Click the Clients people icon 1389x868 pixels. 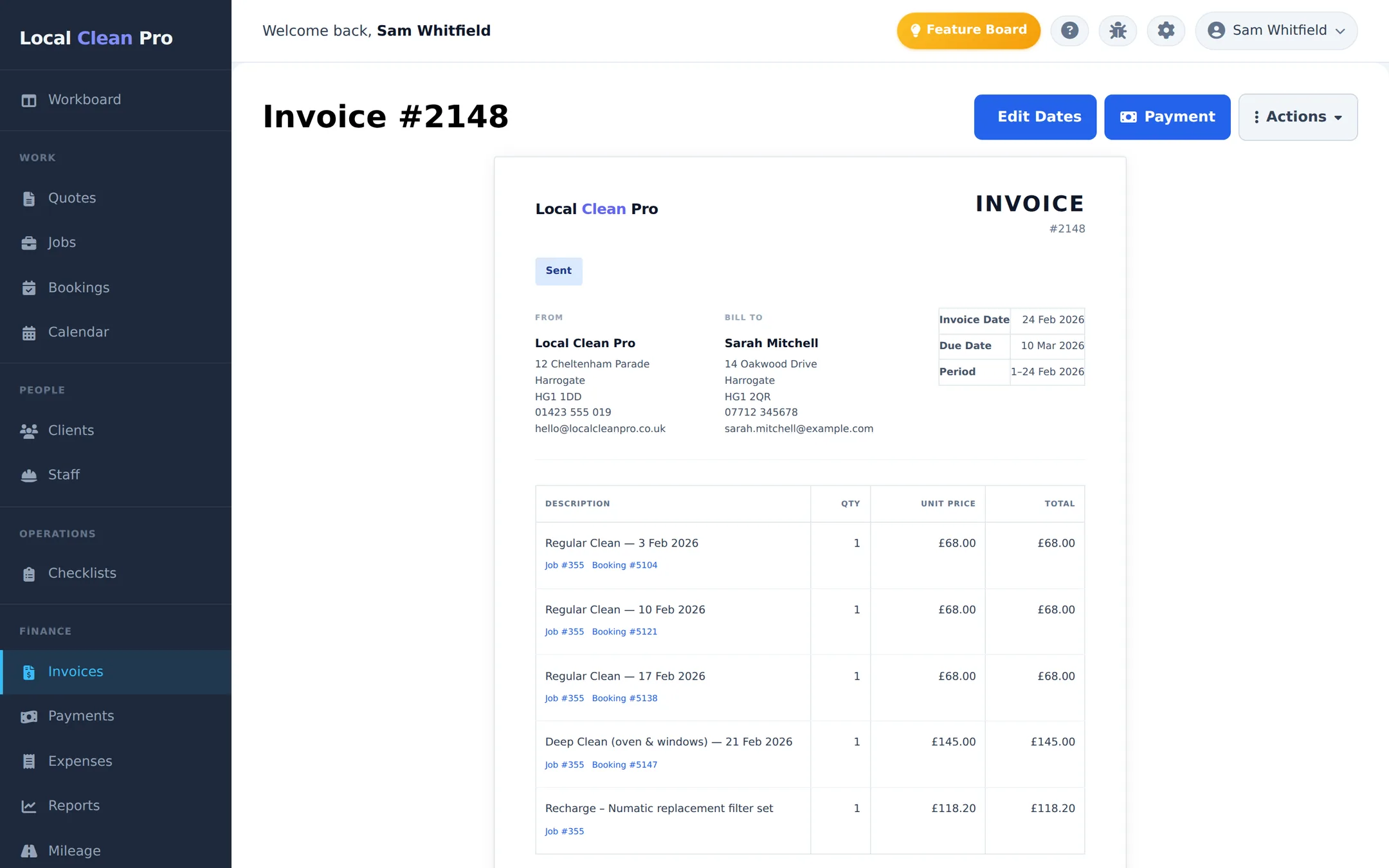29,431
